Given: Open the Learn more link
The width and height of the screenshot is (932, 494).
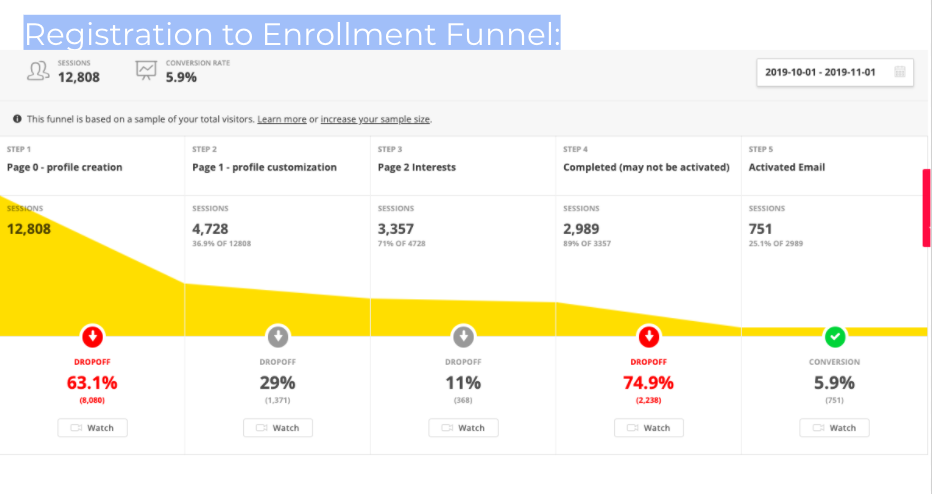Looking at the screenshot, I should pos(282,119).
